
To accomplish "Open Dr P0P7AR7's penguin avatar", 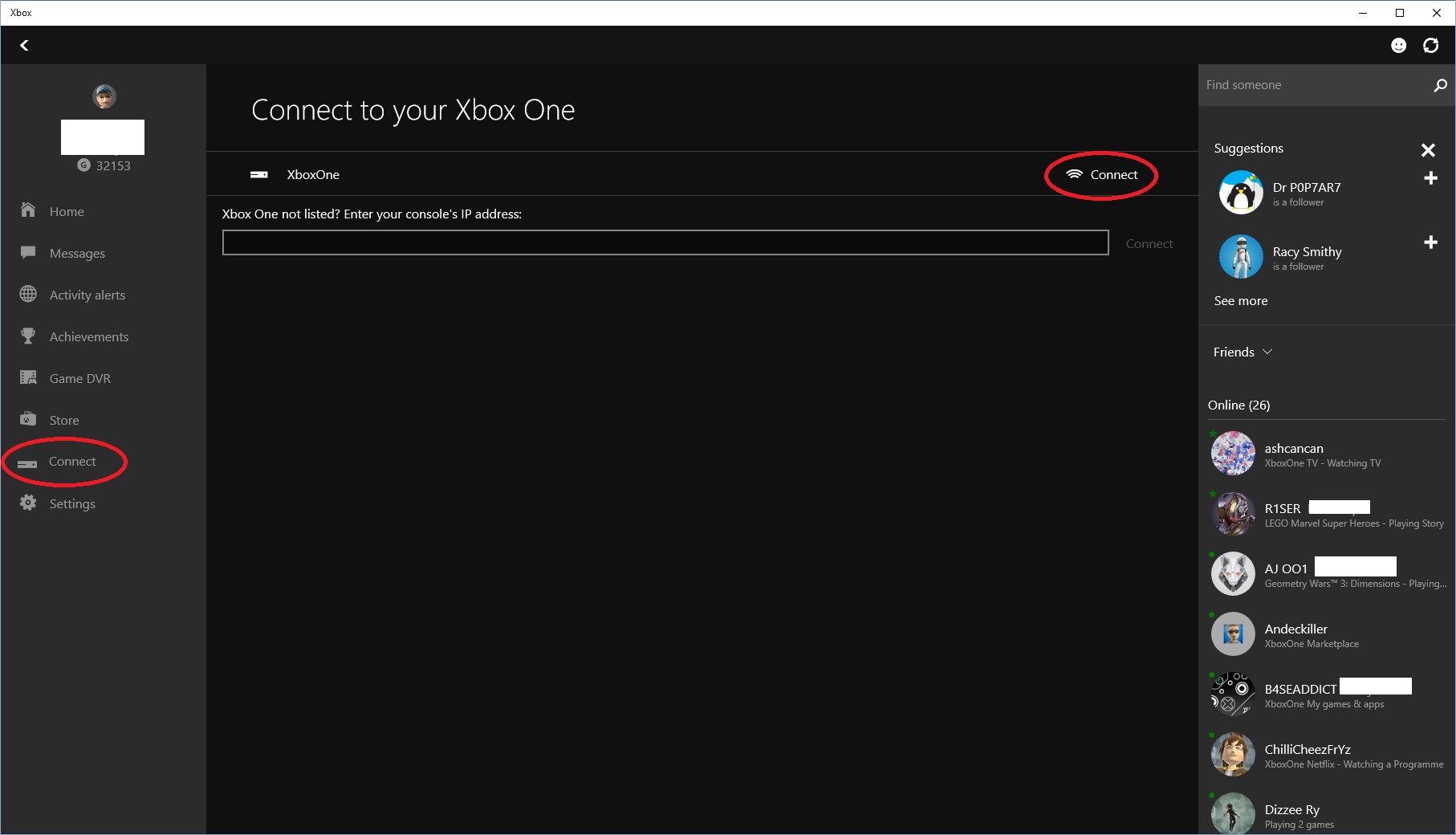I will click(1241, 193).
